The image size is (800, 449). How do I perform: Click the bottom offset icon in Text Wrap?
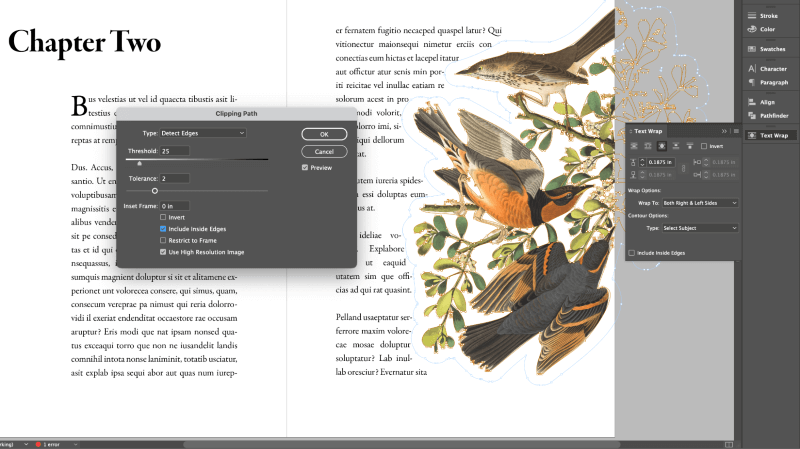click(x=633, y=174)
